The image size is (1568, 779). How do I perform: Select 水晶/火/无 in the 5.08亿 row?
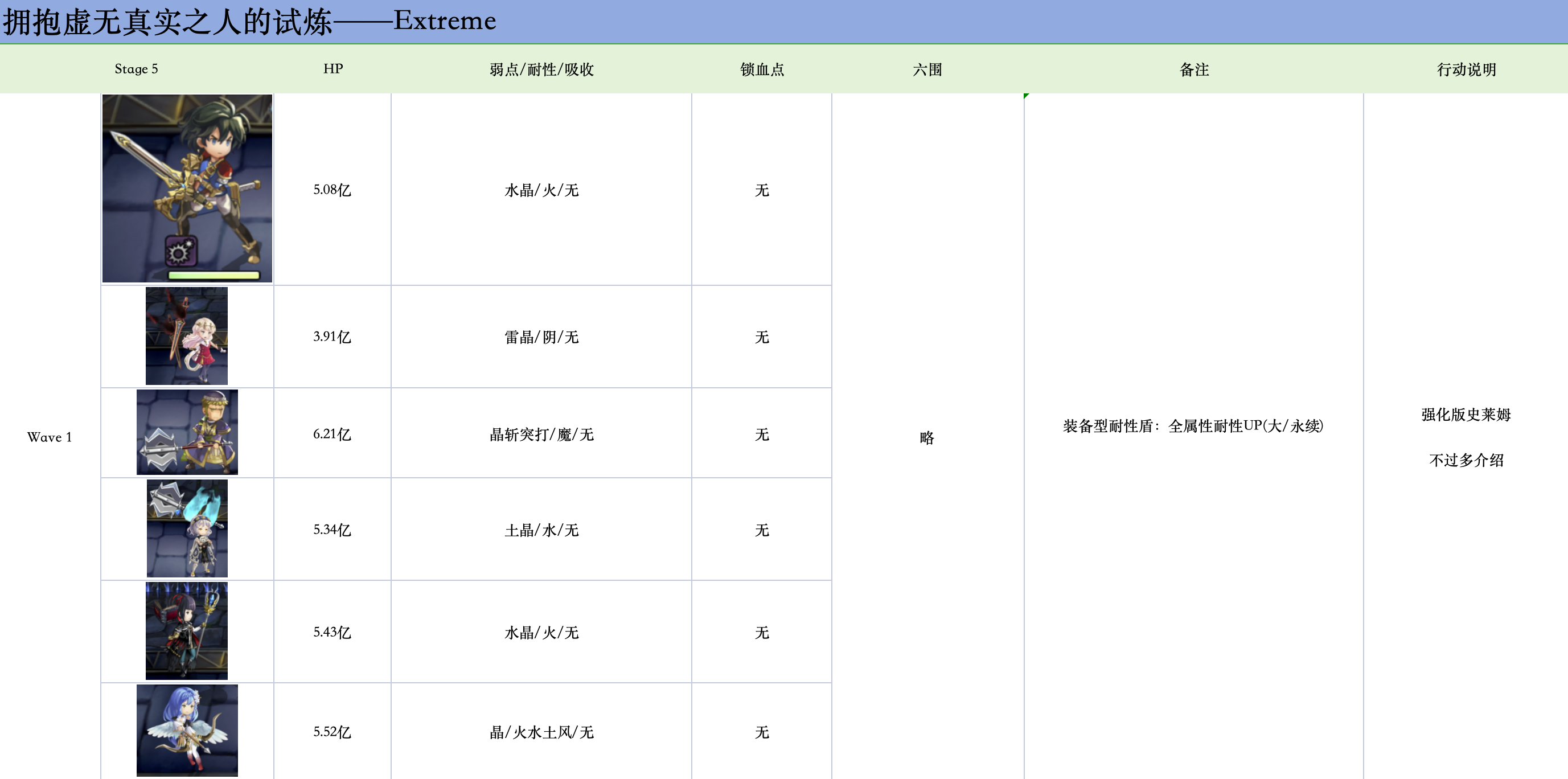pos(541,190)
